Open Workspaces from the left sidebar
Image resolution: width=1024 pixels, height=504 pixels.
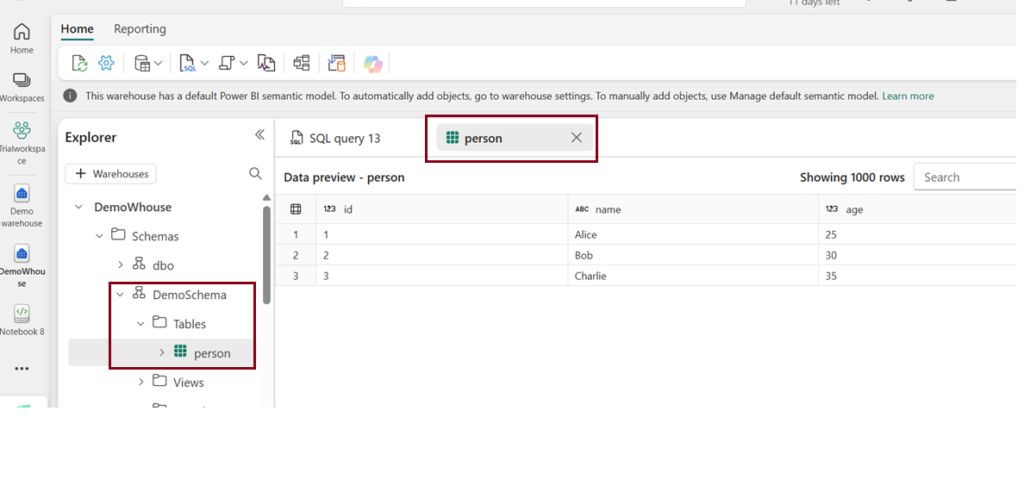22,87
